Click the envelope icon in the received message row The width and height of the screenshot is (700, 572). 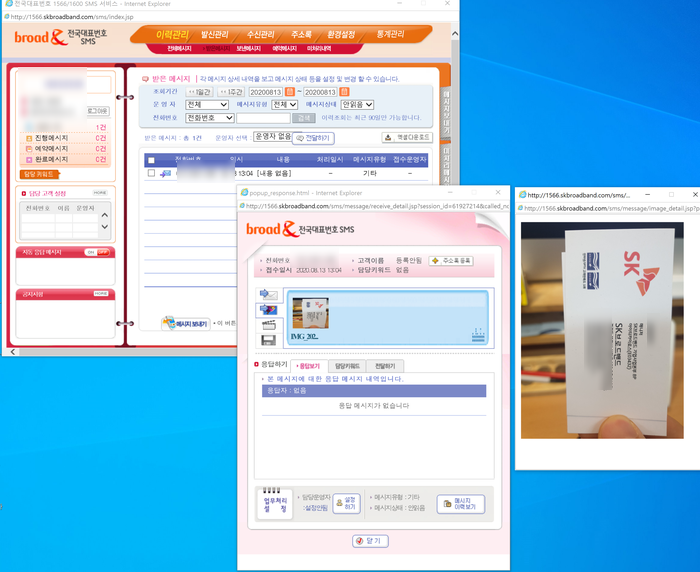(166, 173)
